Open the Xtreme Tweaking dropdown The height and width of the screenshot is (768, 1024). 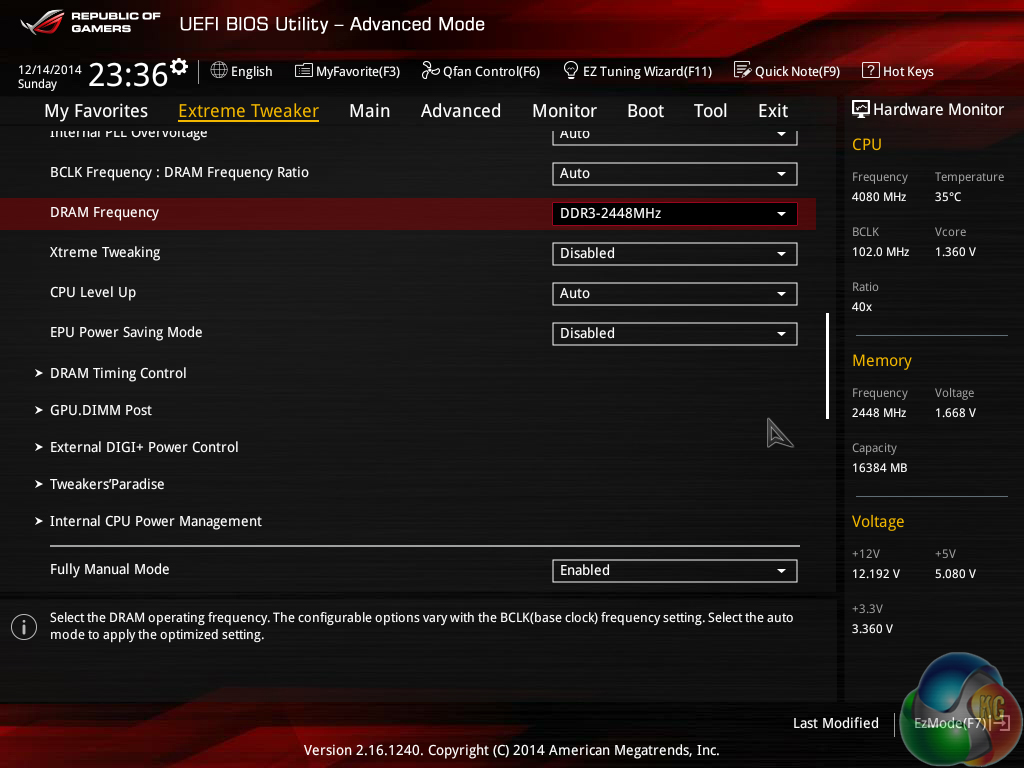(x=675, y=253)
